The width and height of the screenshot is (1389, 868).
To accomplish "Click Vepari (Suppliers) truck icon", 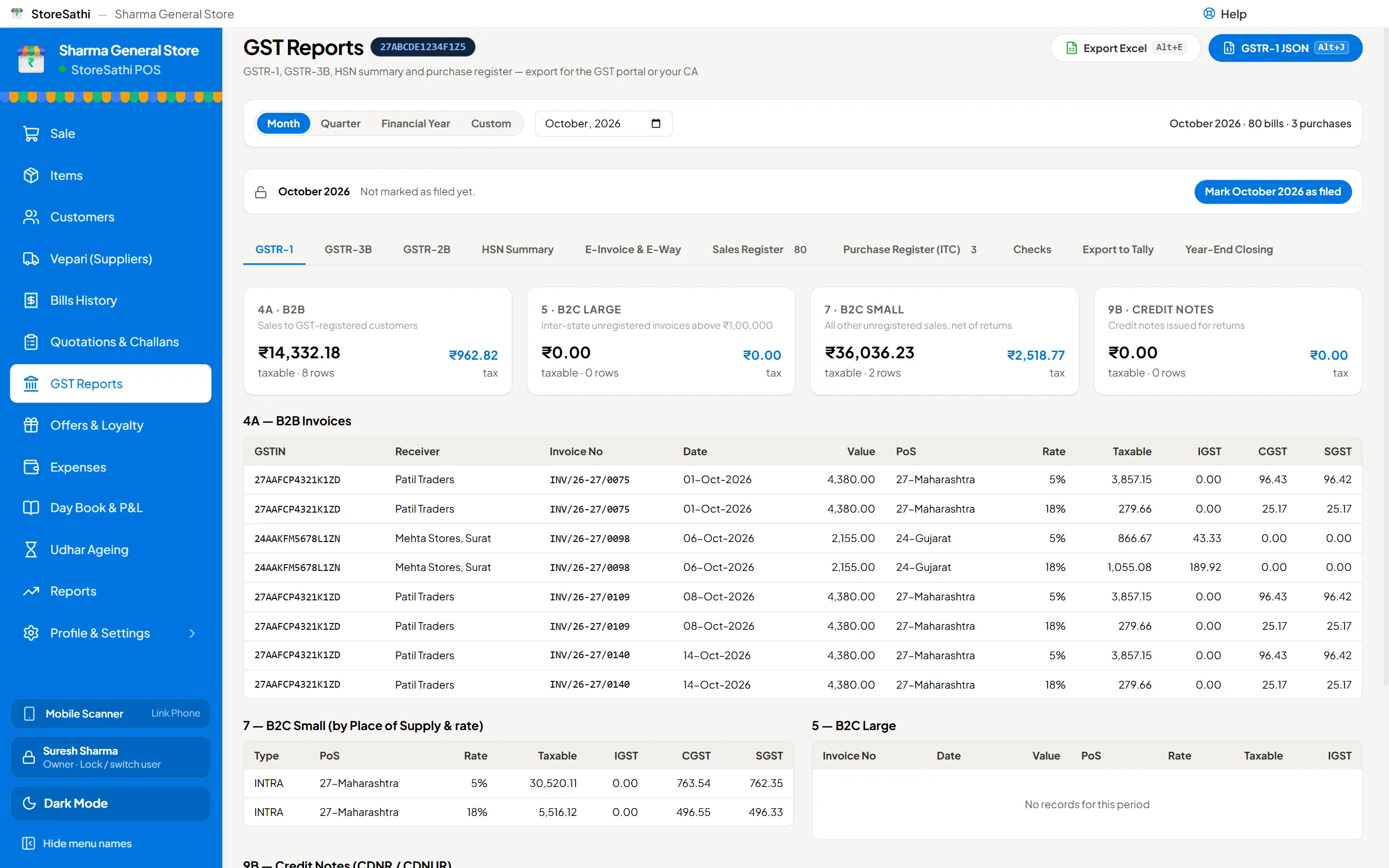I will (31, 259).
